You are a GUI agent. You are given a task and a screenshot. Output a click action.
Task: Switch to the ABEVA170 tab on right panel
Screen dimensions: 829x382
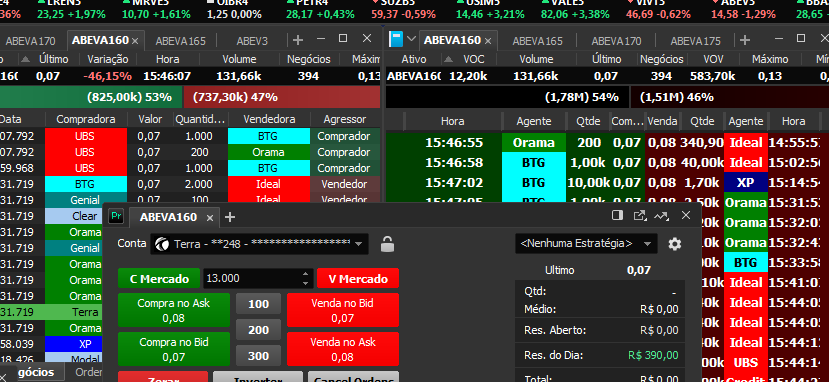click(x=616, y=41)
